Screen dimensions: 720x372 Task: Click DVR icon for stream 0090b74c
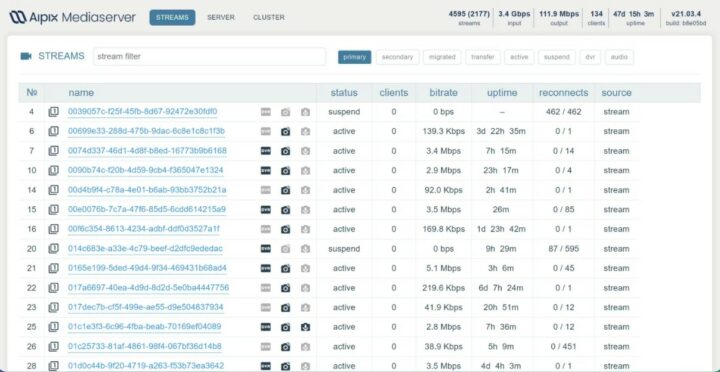point(266,170)
